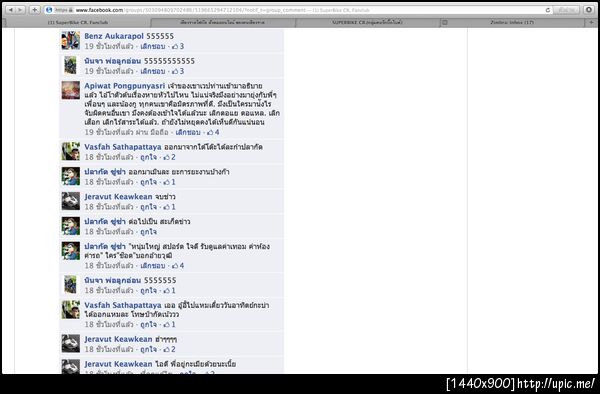Switch to the SUPERBIKE CR. third tab
Screen dimensions: 600x394
pos(367,23)
